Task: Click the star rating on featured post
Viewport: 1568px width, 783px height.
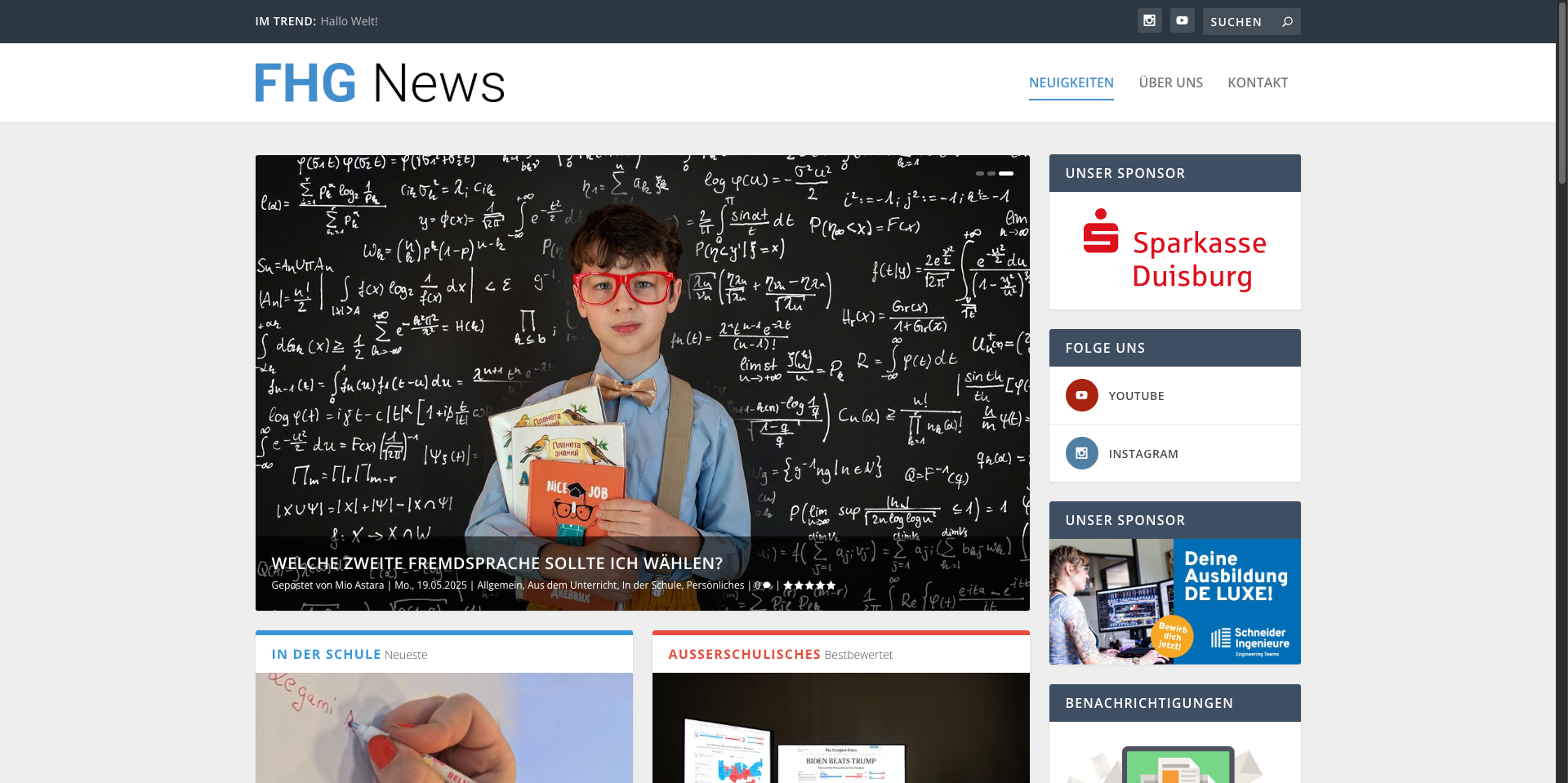Action: coord(809,585)
